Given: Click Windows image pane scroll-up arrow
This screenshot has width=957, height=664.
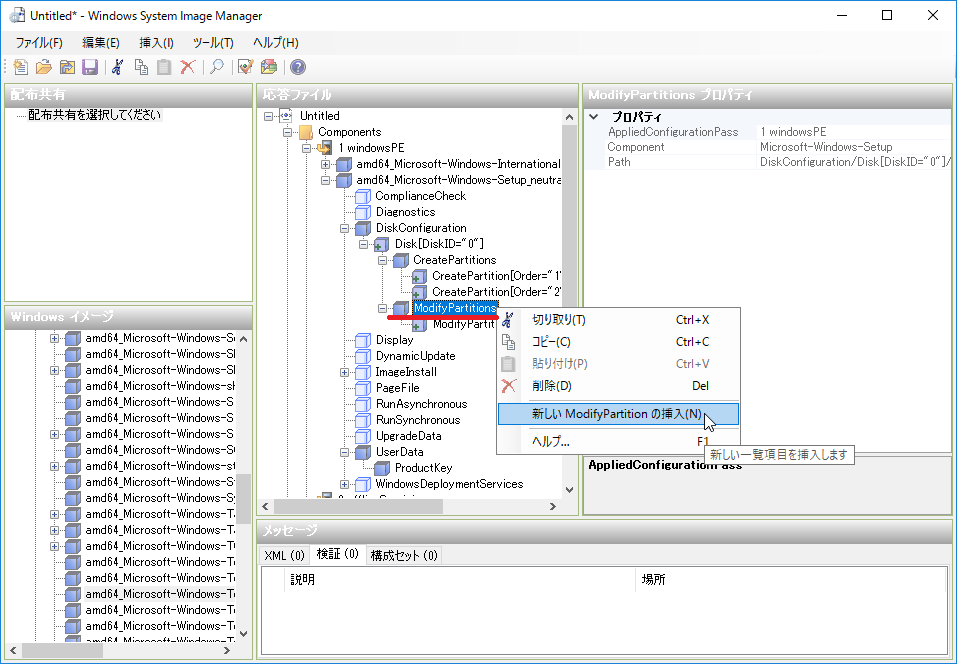Looking at the screenshot, I should (x=244, y=339).
